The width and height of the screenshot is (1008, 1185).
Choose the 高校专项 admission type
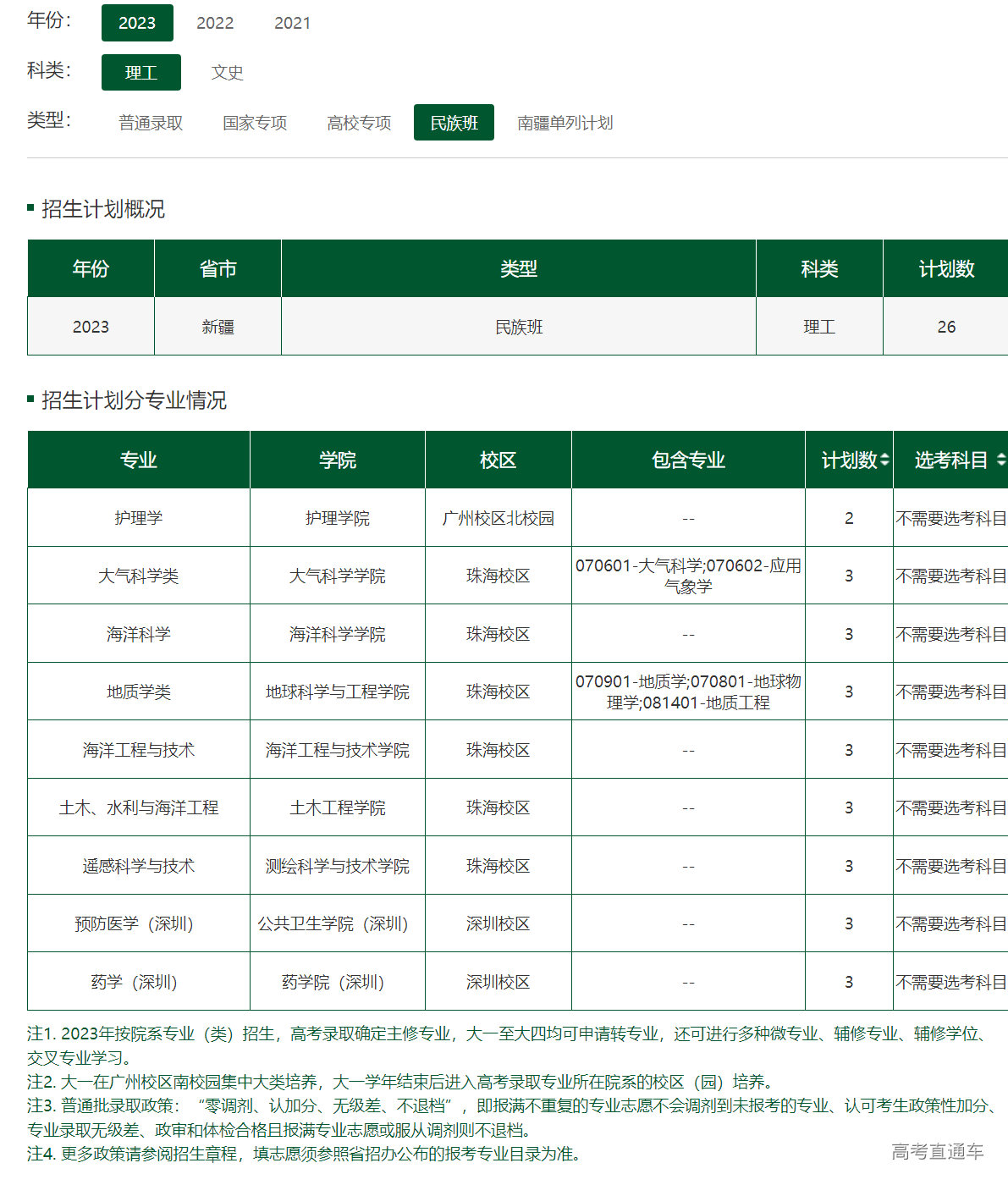coord(359,123)
